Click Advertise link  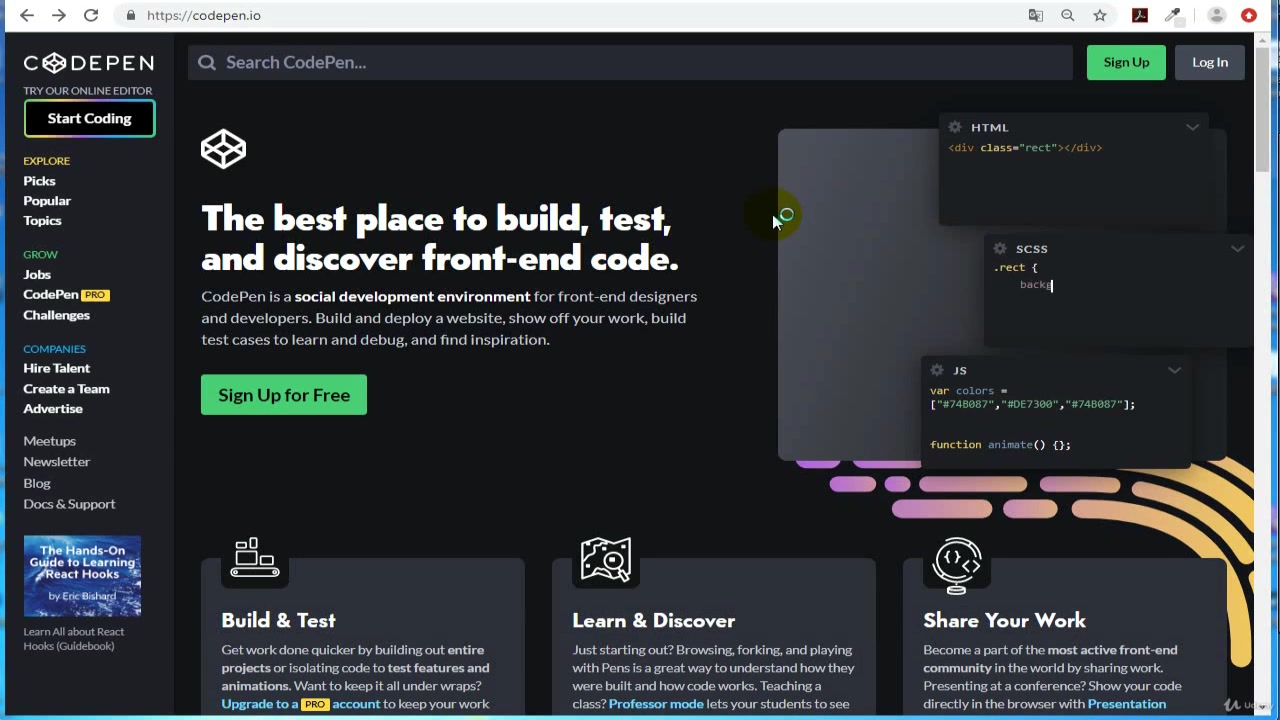pos(53,409)
